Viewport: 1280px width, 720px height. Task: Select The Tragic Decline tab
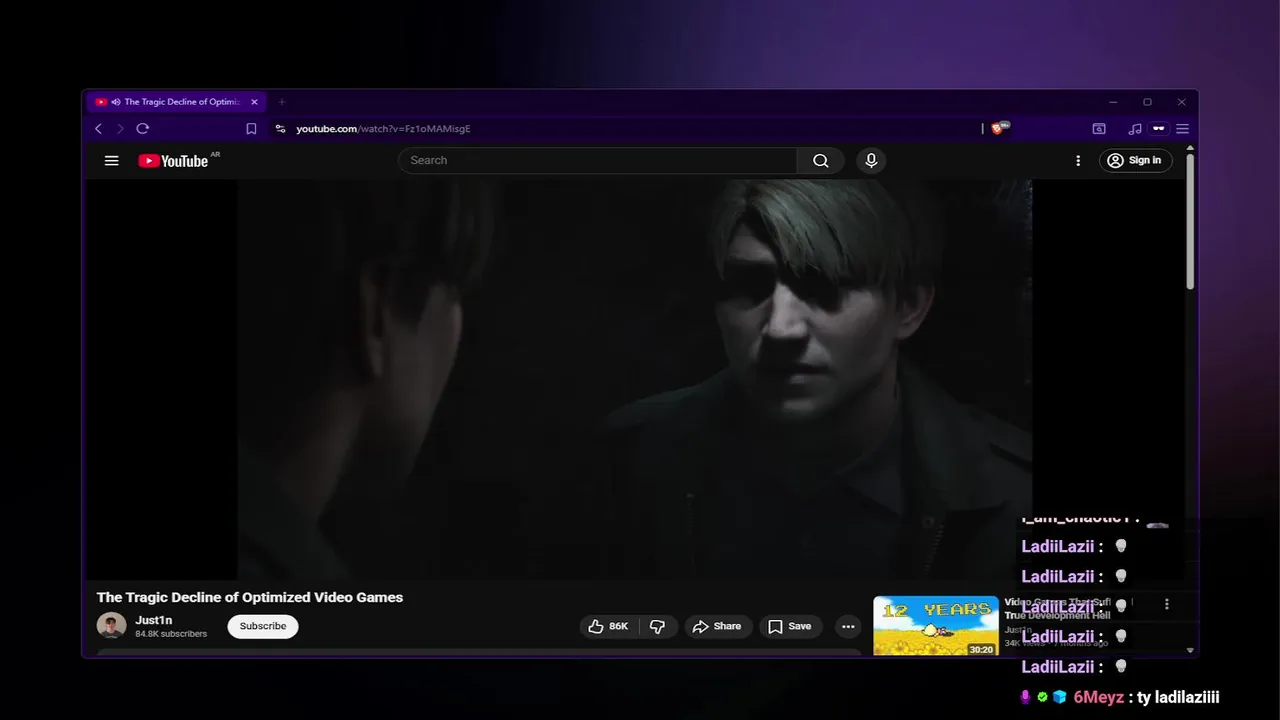point(178,102)
